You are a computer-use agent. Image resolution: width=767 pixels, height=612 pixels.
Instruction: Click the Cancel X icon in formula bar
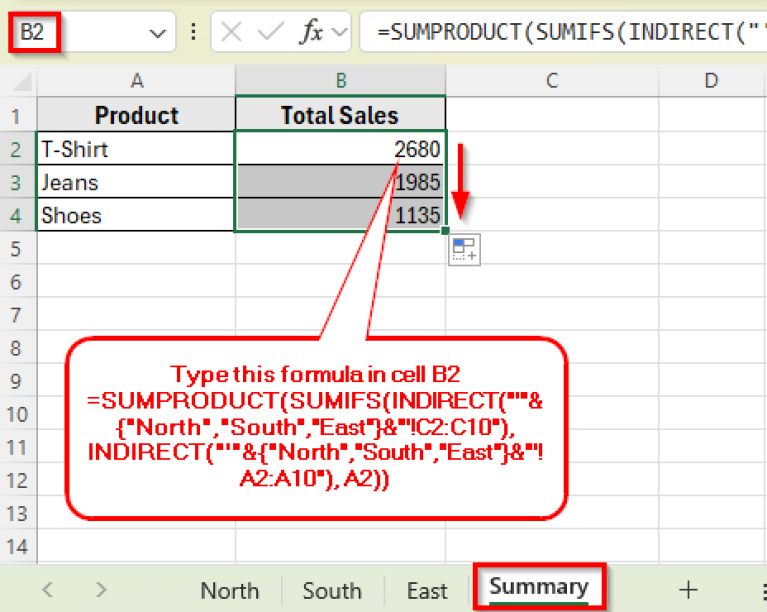point(231,32)
